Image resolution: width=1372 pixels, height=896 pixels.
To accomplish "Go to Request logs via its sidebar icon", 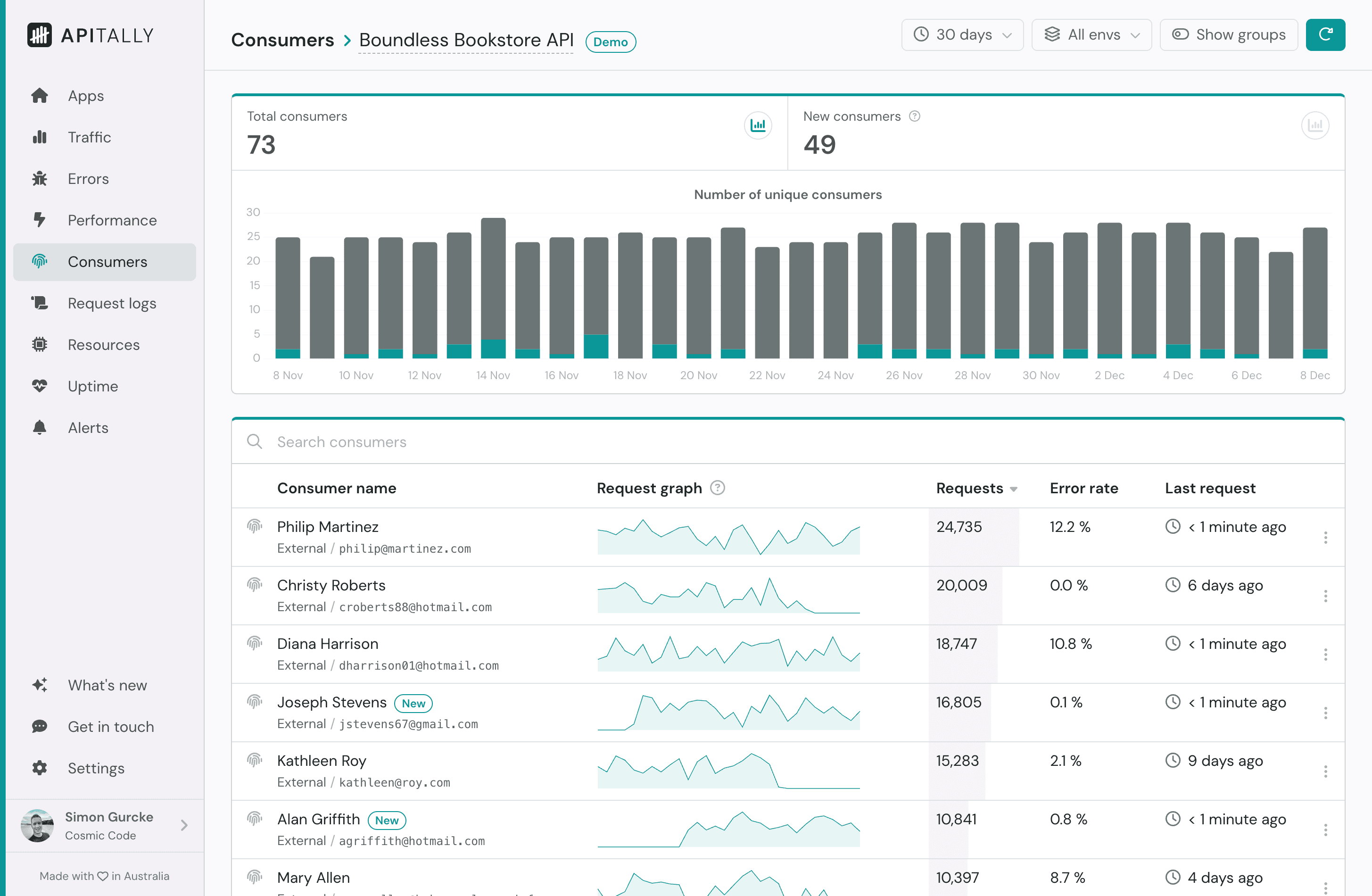I will point(39,303).
